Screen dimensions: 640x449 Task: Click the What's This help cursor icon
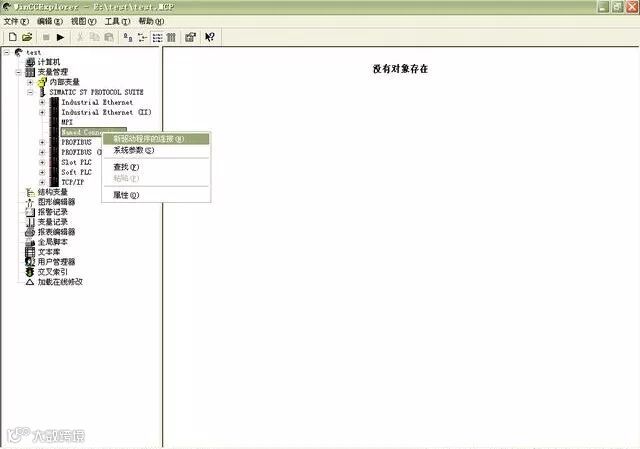210,38
